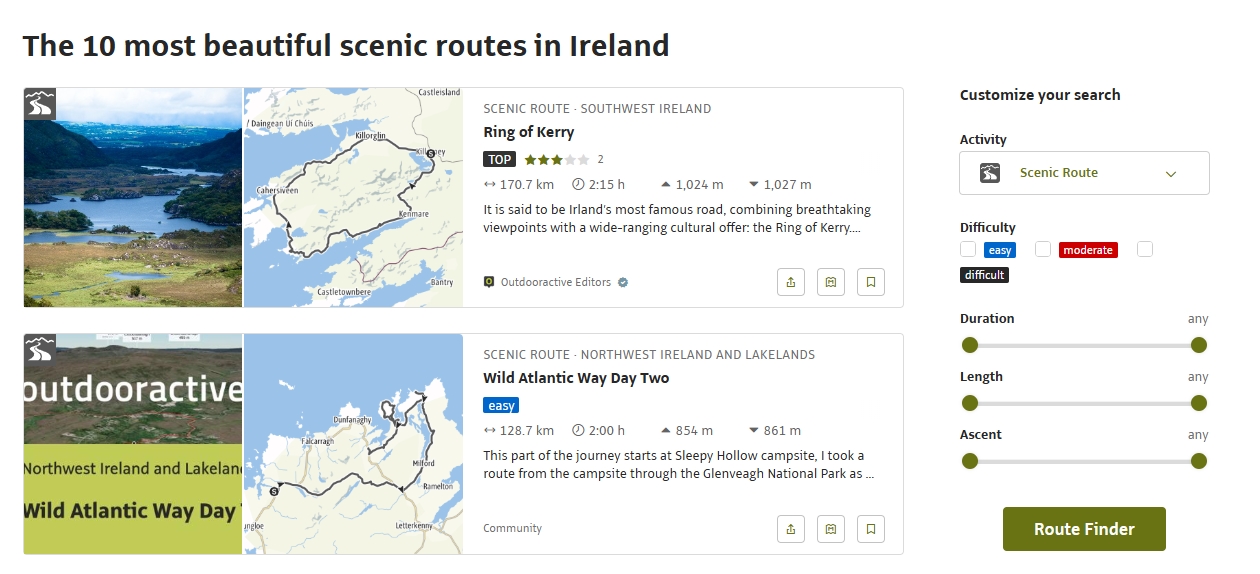The height and width of the screenshot is (574, 1260).
Task: Open the Ring of Kerry map thumbnail
Action: (353, 197)
